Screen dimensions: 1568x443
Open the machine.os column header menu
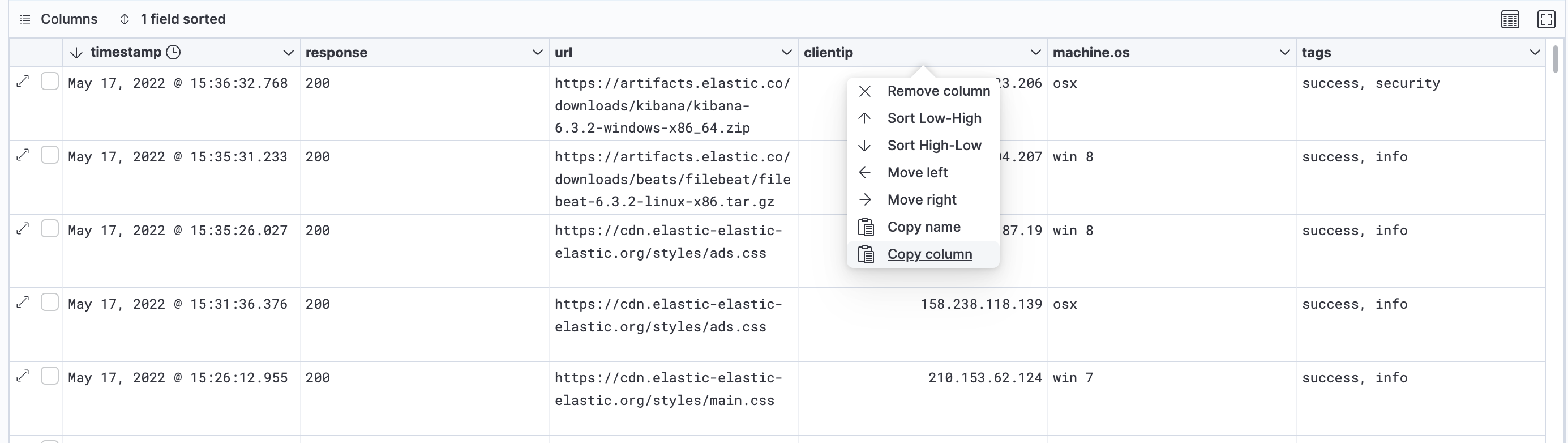pos(1285,53)
